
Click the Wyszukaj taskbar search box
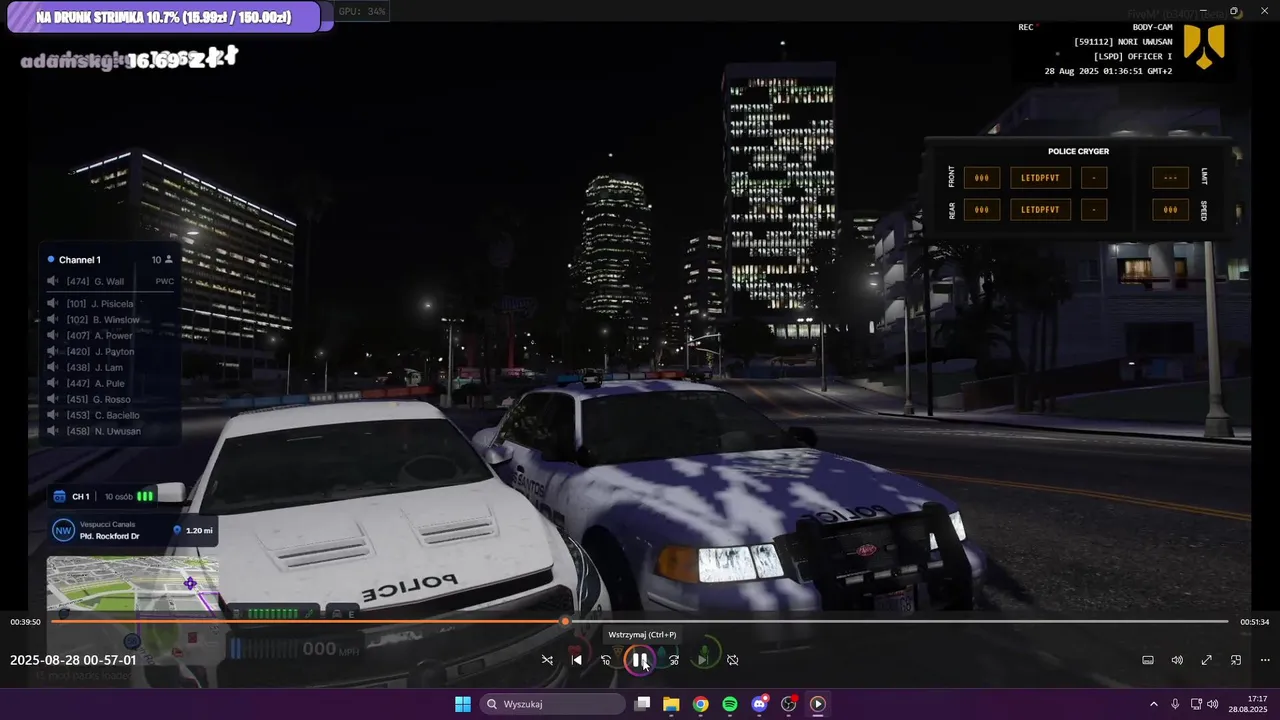[552, 704]
